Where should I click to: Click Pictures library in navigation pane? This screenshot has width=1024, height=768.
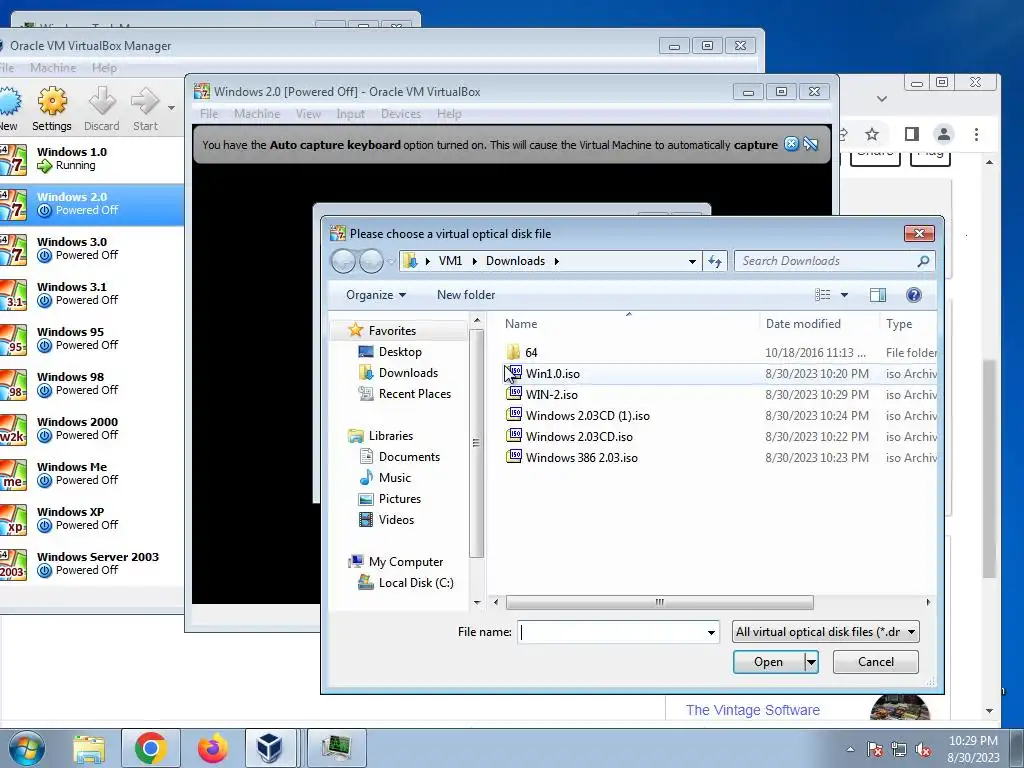400,498
